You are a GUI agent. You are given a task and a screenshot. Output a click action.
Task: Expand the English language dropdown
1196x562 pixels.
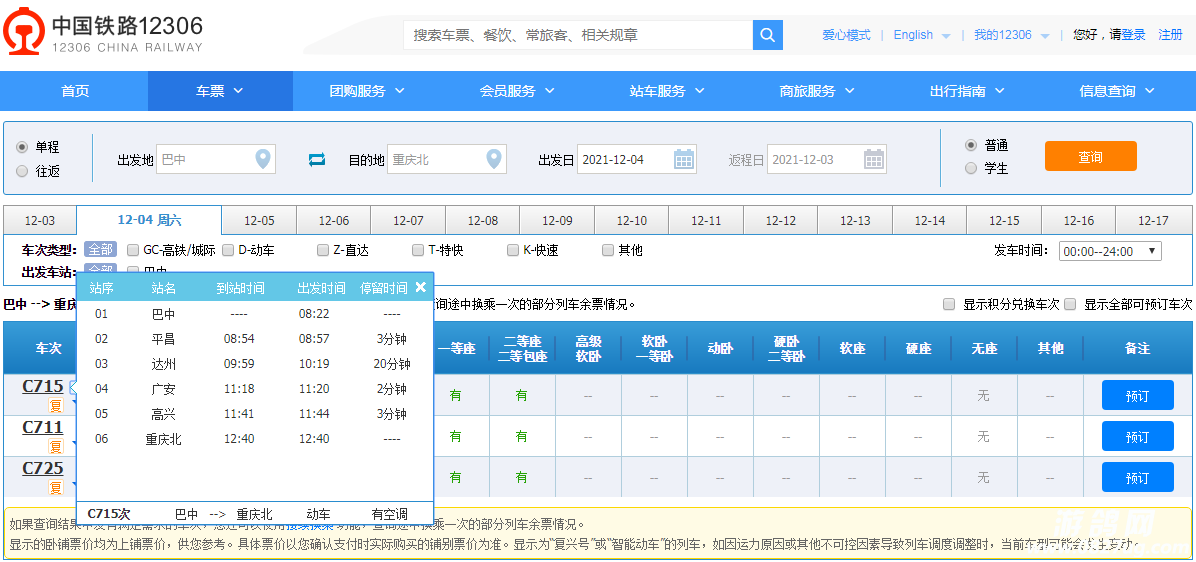[x=921, y=35]
